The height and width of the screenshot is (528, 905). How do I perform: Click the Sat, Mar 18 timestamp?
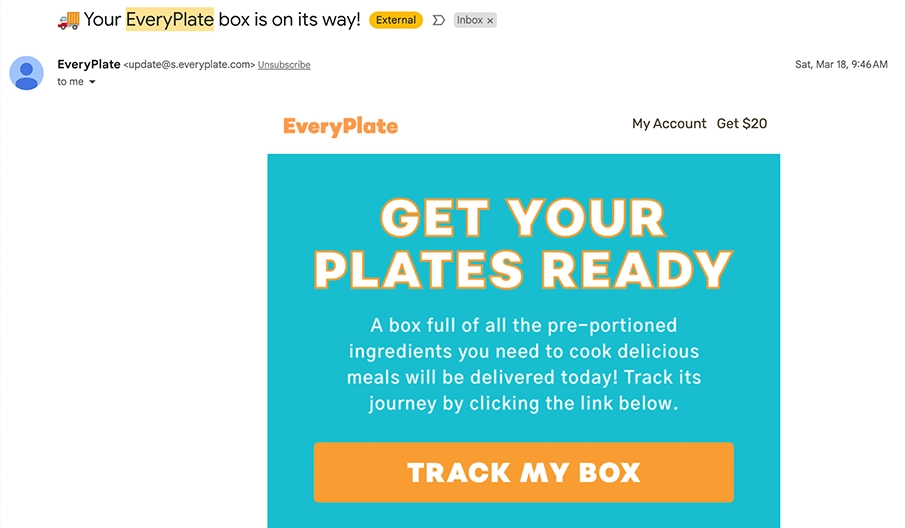841,65
